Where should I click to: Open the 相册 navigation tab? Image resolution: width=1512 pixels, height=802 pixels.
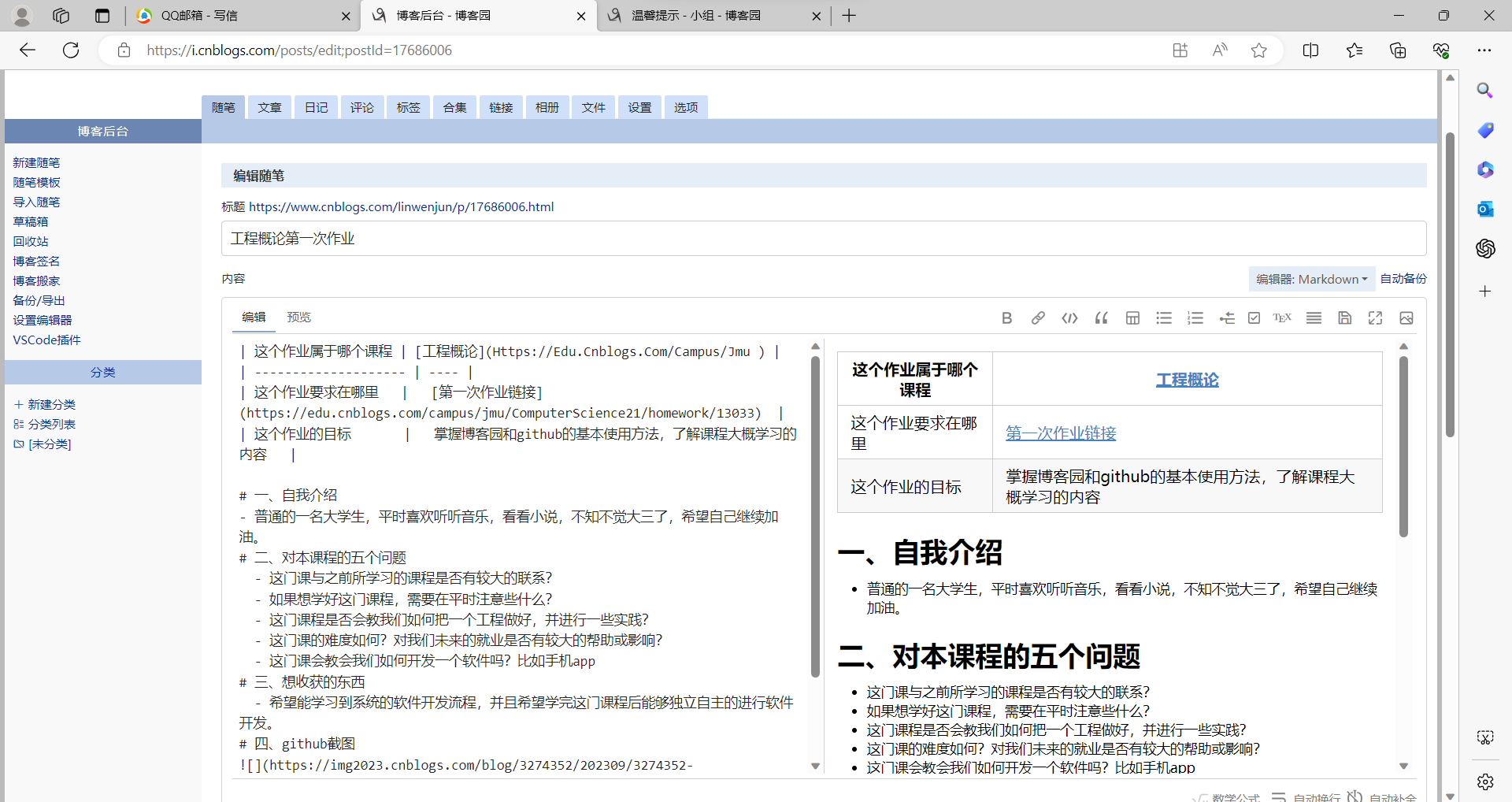(x=547, y=107)
